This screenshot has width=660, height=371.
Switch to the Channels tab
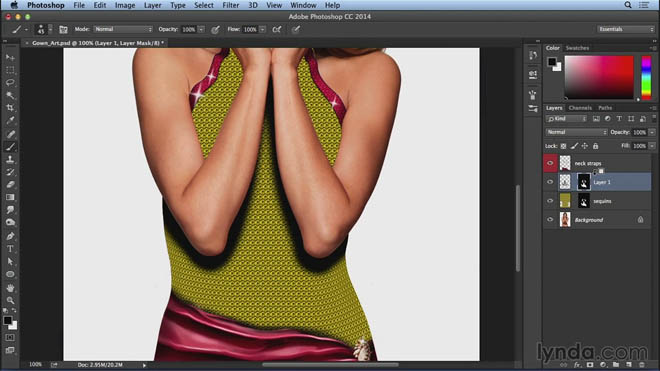[580, 108]
